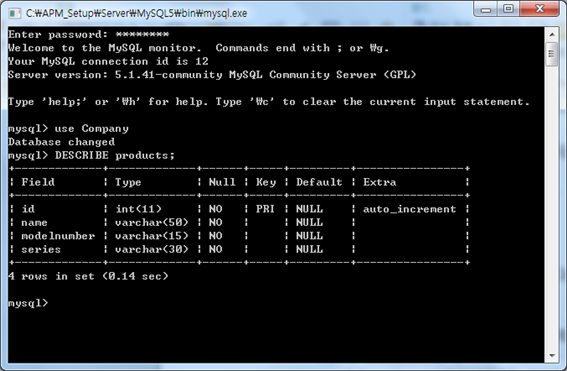Image resolution: width=567 pixels, height=371 pixels.
Task: Click the last empty mysql> prompt
Action: click(28, 303)
